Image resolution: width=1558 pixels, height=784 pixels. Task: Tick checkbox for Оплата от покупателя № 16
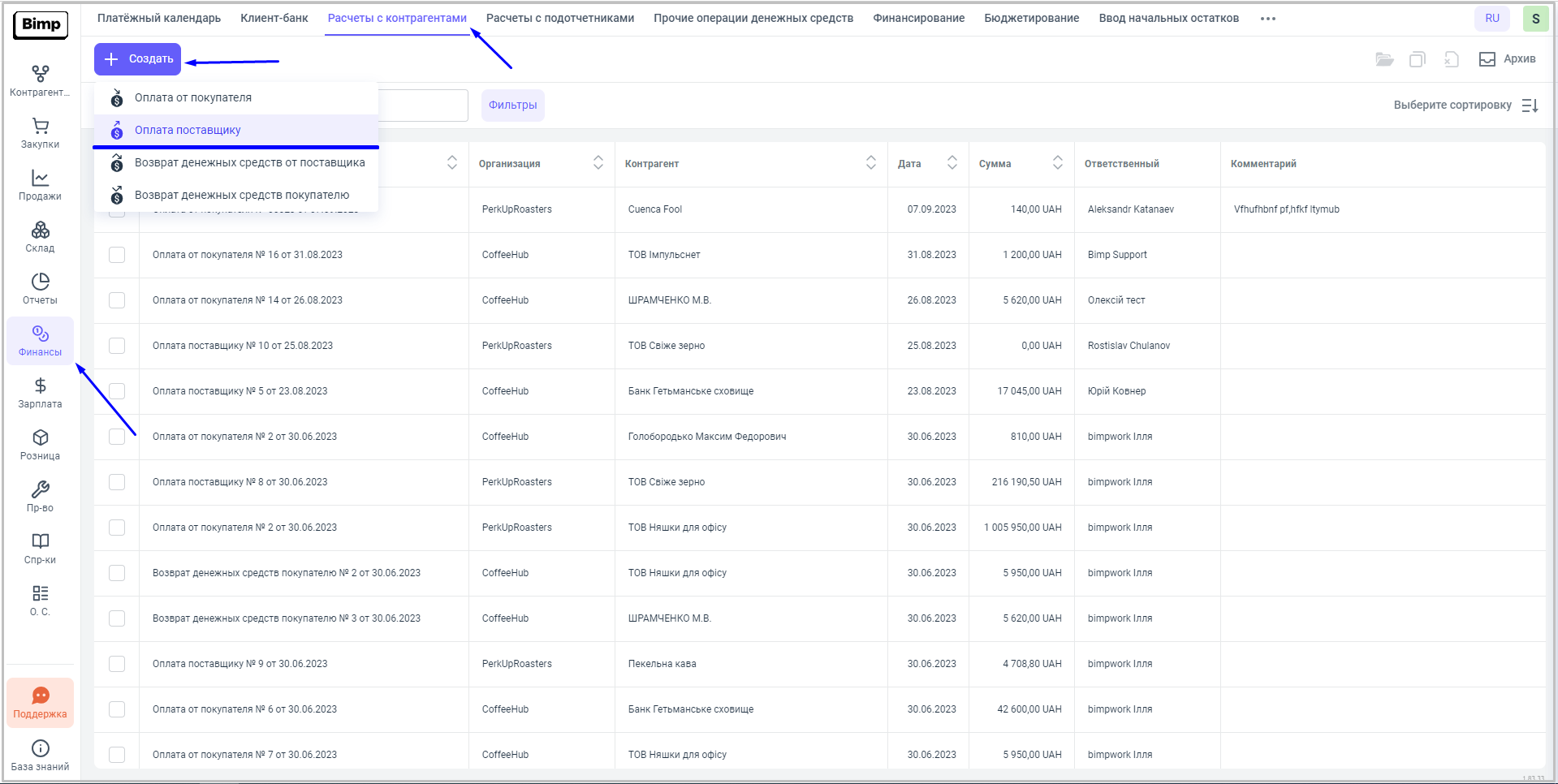pos(117,255)
